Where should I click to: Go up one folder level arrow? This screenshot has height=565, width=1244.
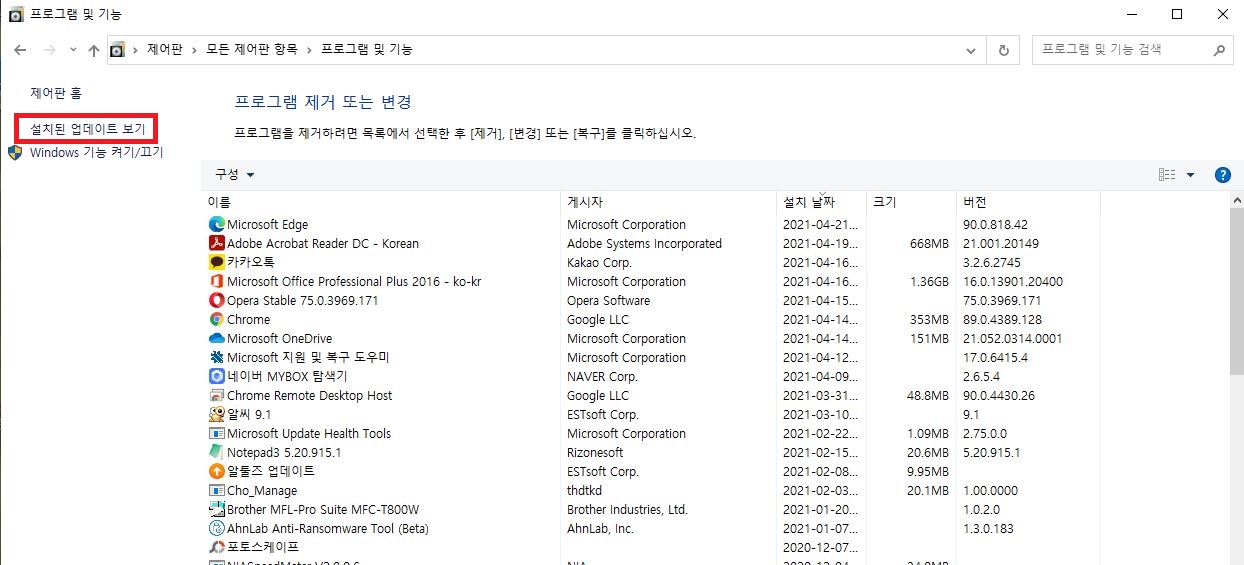pos(94,49)
